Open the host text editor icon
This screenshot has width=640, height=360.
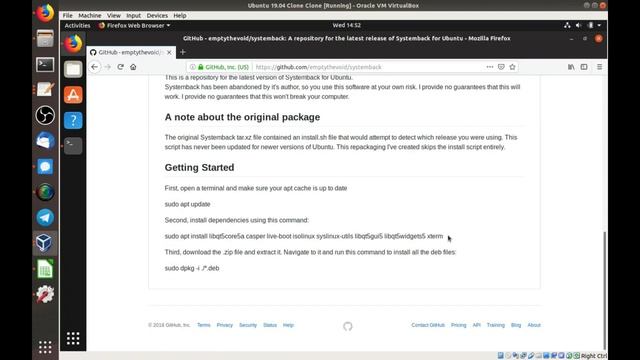pyautogui.click(x=45, y=89)
